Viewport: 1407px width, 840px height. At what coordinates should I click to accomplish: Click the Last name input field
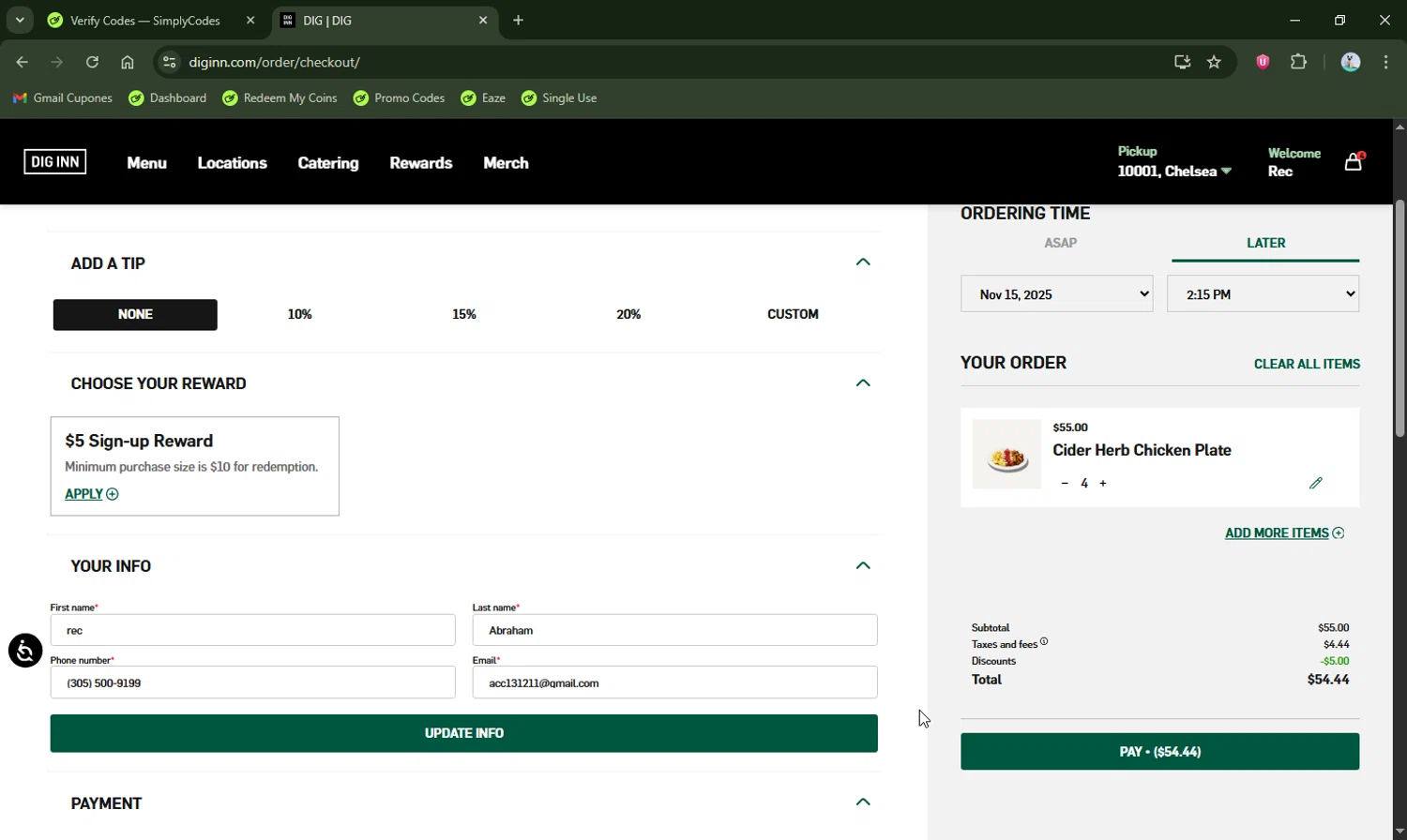click(x=675, y=630)
